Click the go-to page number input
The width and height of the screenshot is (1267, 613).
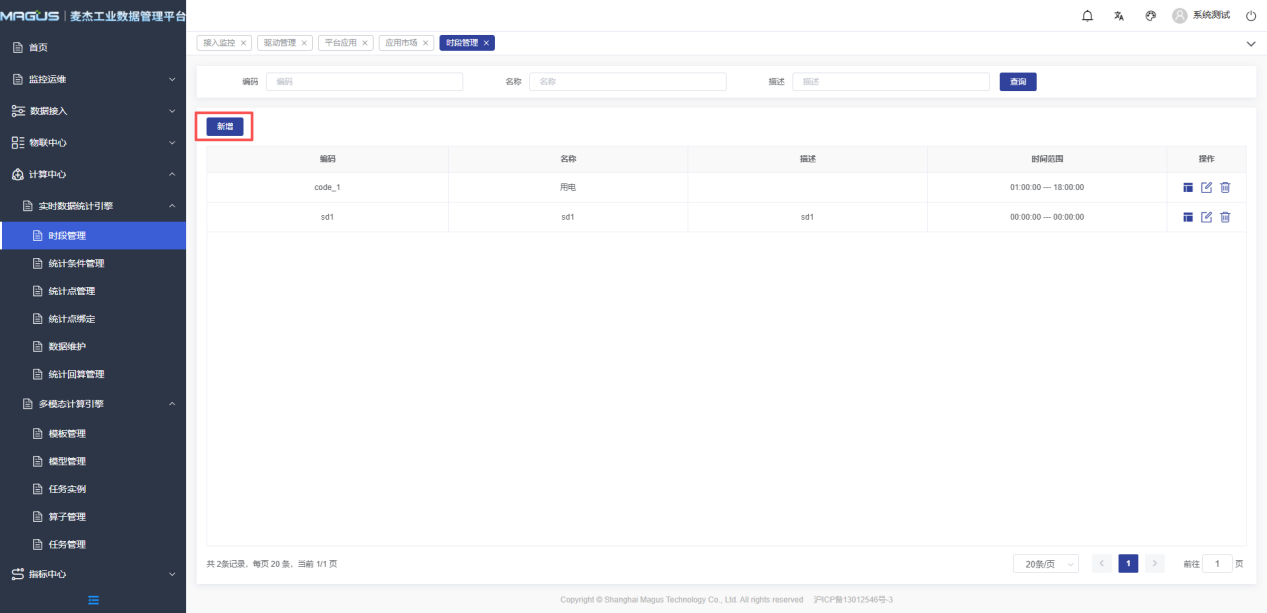coord(1217,564)
